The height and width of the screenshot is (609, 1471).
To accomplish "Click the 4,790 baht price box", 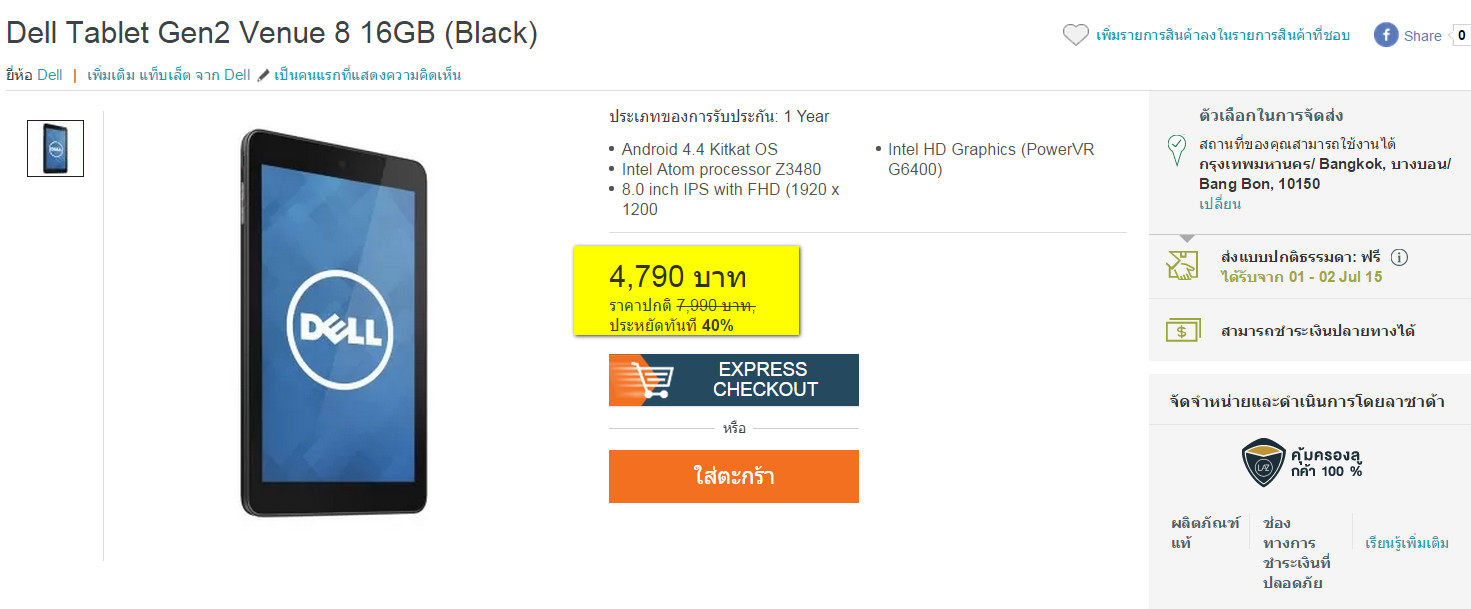I will (687, 290).
